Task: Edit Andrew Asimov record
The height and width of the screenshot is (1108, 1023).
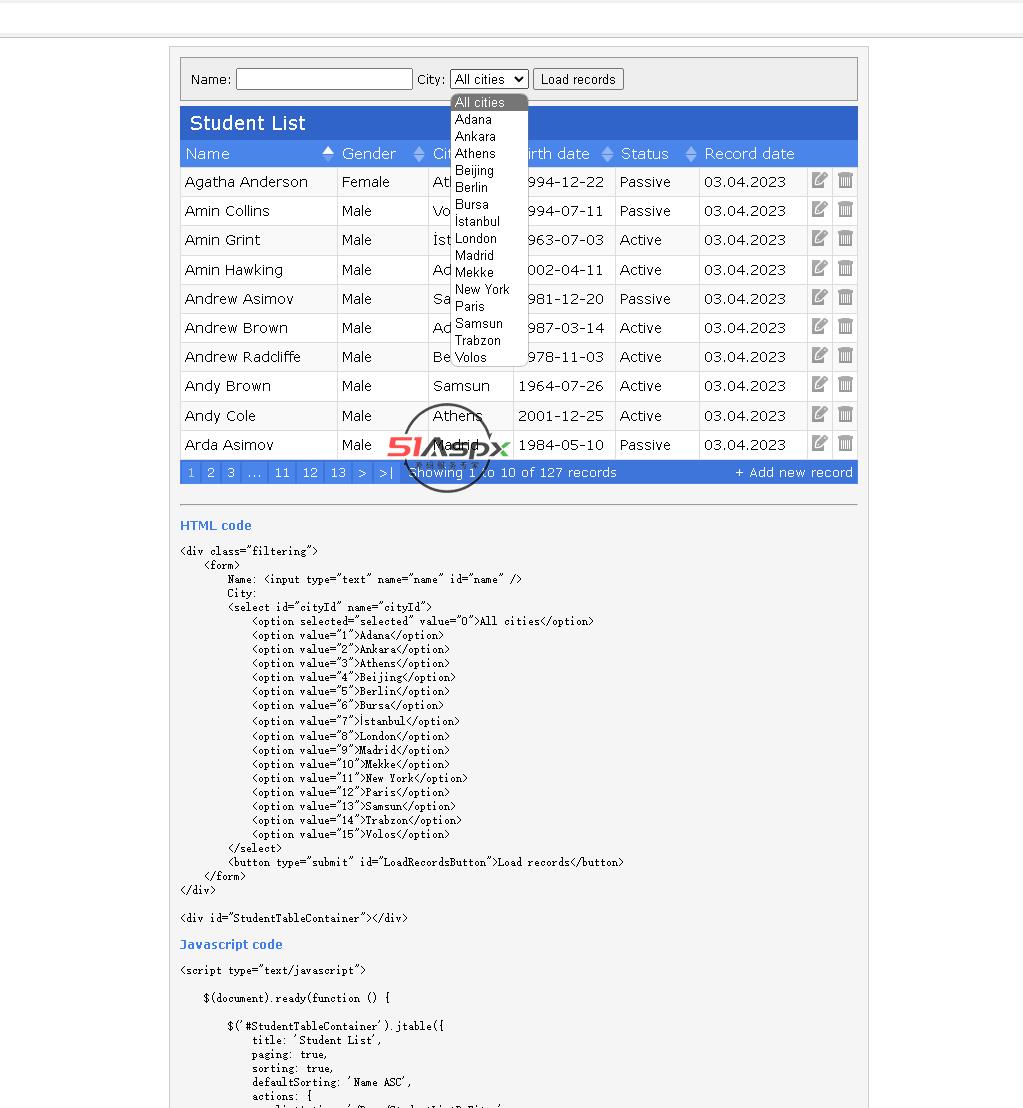Action: [820, 297]
